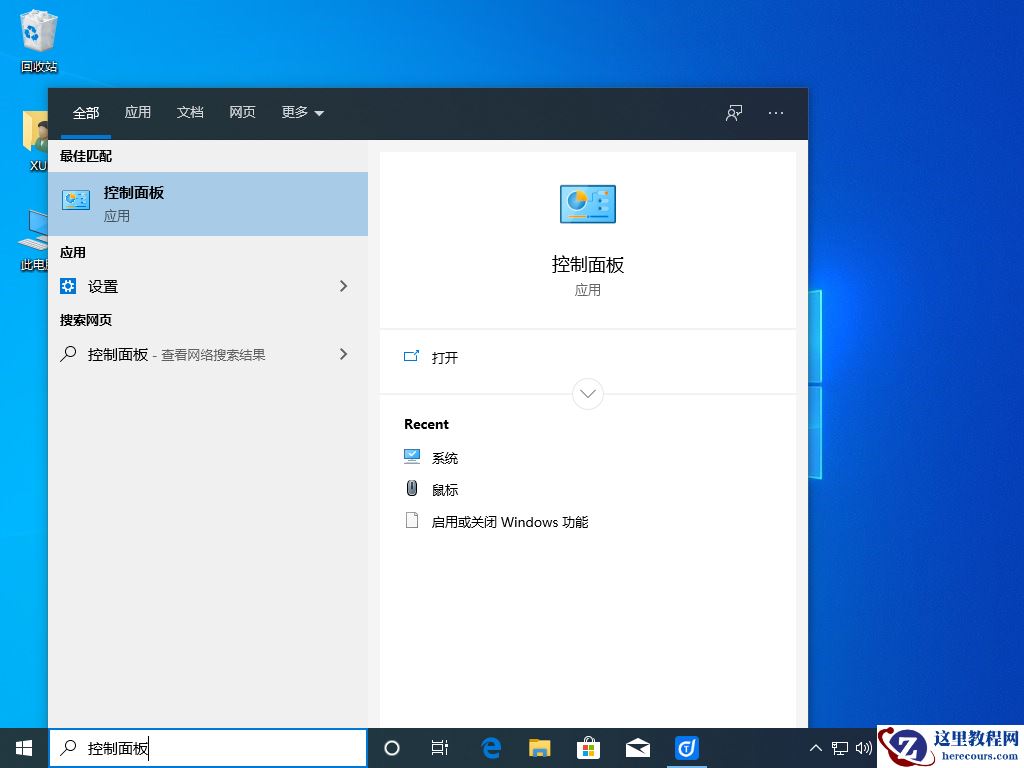
Task: Switch to the 应用 tab
Action: (137, 113)
